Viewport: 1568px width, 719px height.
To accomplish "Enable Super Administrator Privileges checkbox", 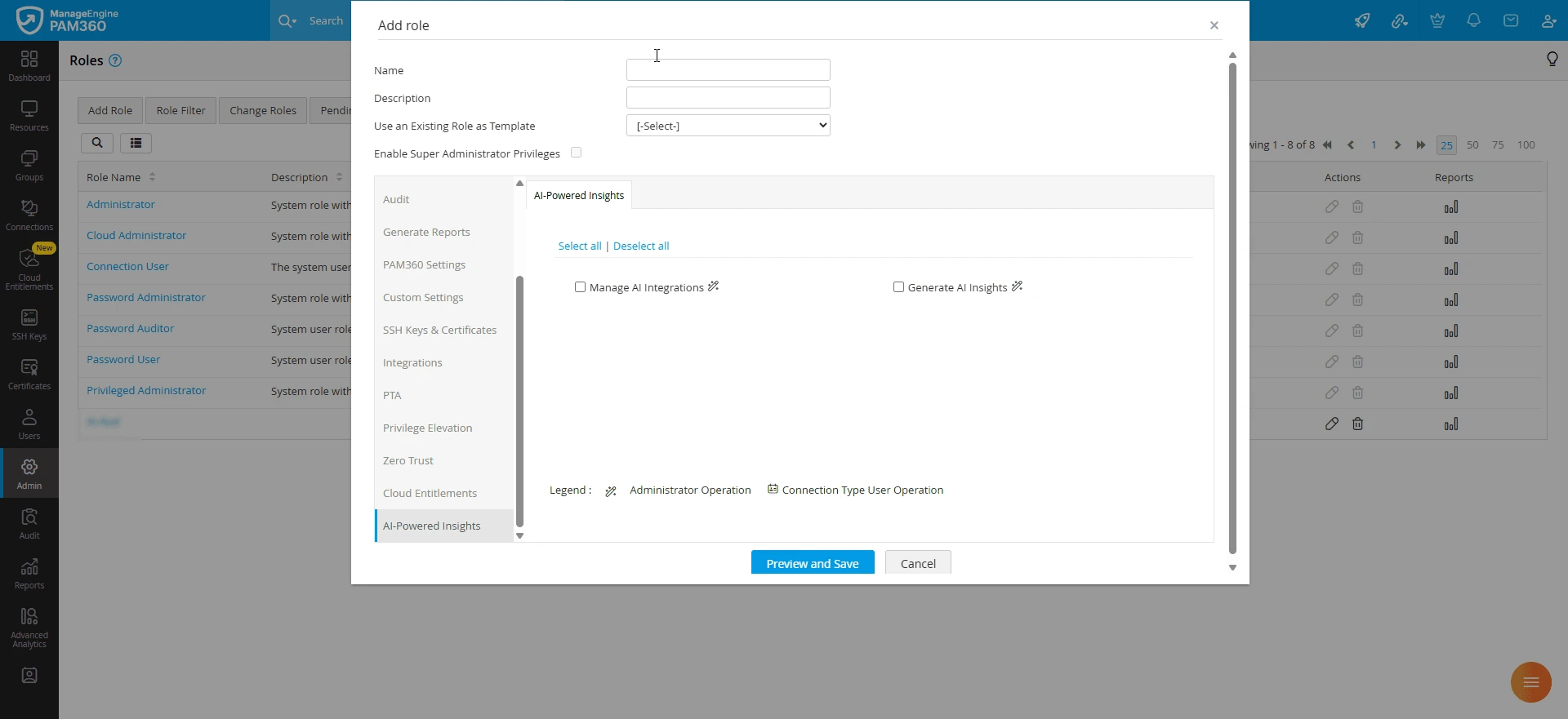I will (x=576, y=153).
